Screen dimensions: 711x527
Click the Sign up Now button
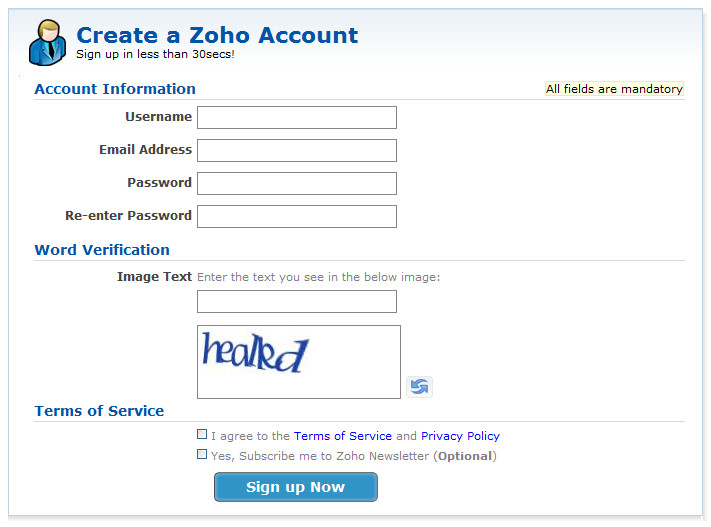tap(296, 487)
